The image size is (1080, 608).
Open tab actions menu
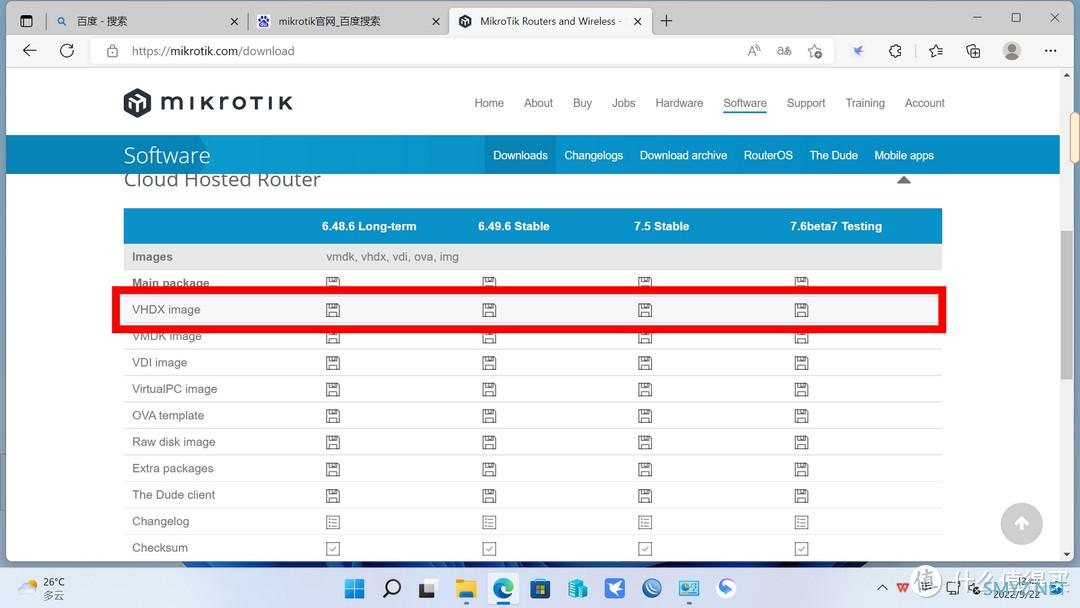26,21
